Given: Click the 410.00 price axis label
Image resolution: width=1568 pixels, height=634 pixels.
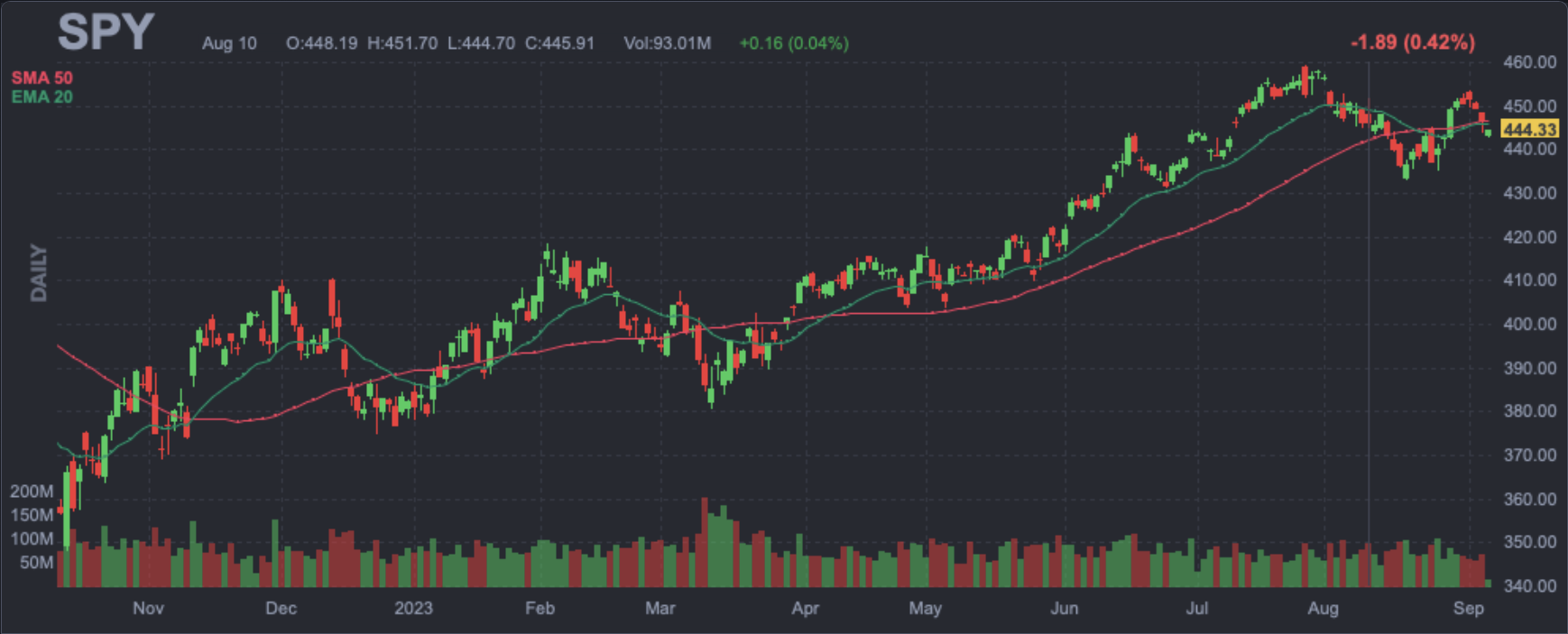Looking at the screenshot, I should [1529, 280].
